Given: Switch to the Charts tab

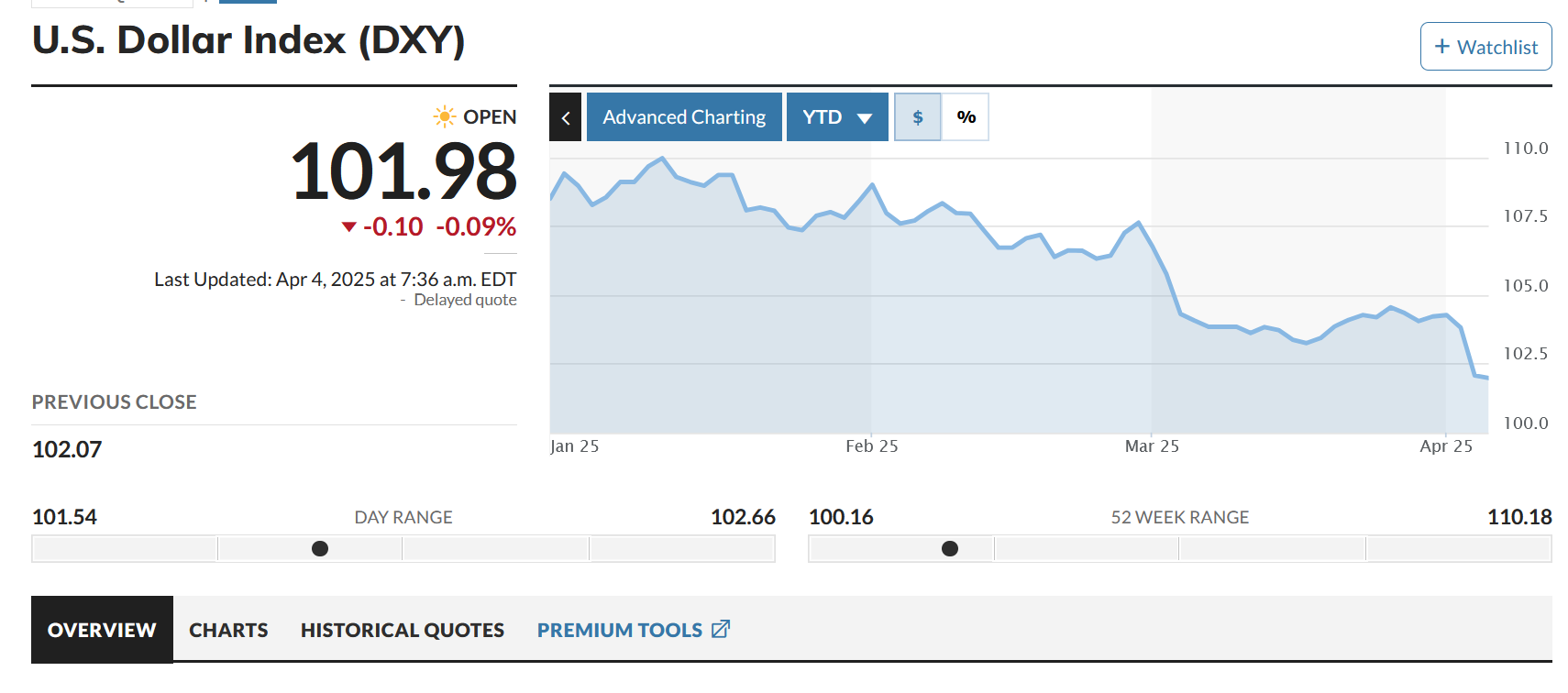Looking at the screenshot, I should [228, 630].
